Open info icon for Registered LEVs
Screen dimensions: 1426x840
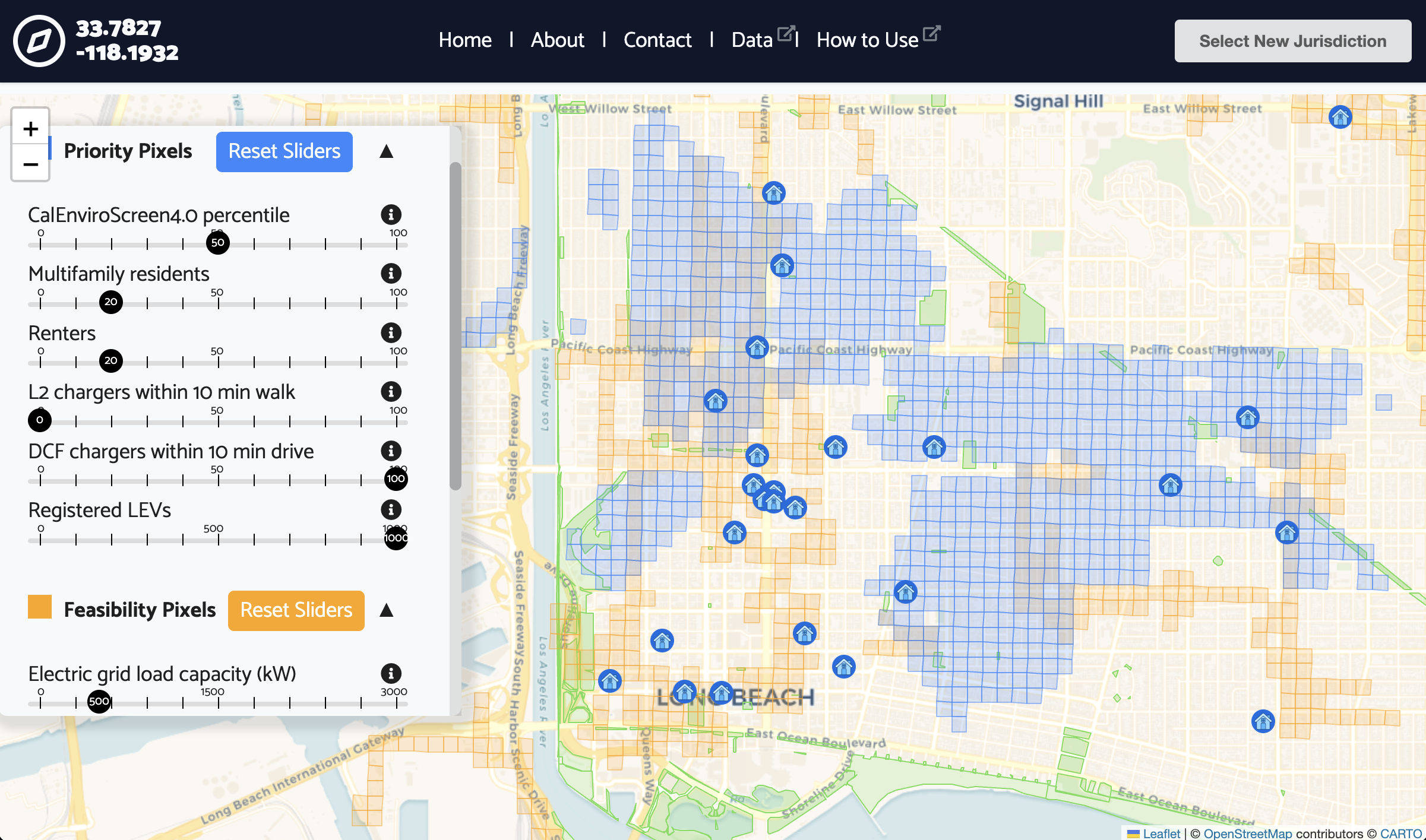click(x=391, y=509)
